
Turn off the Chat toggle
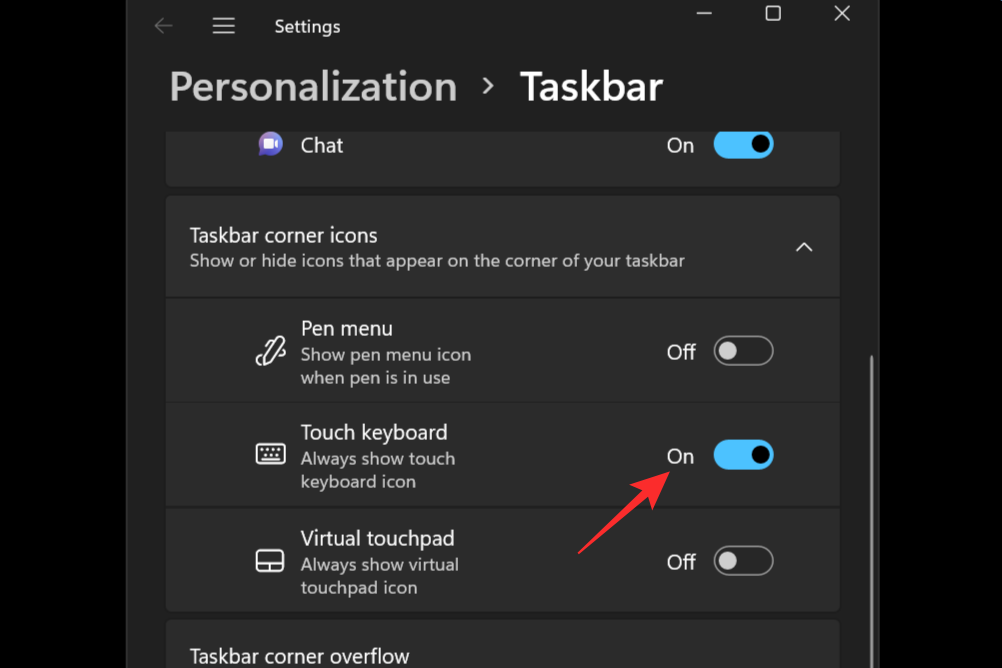743,144
